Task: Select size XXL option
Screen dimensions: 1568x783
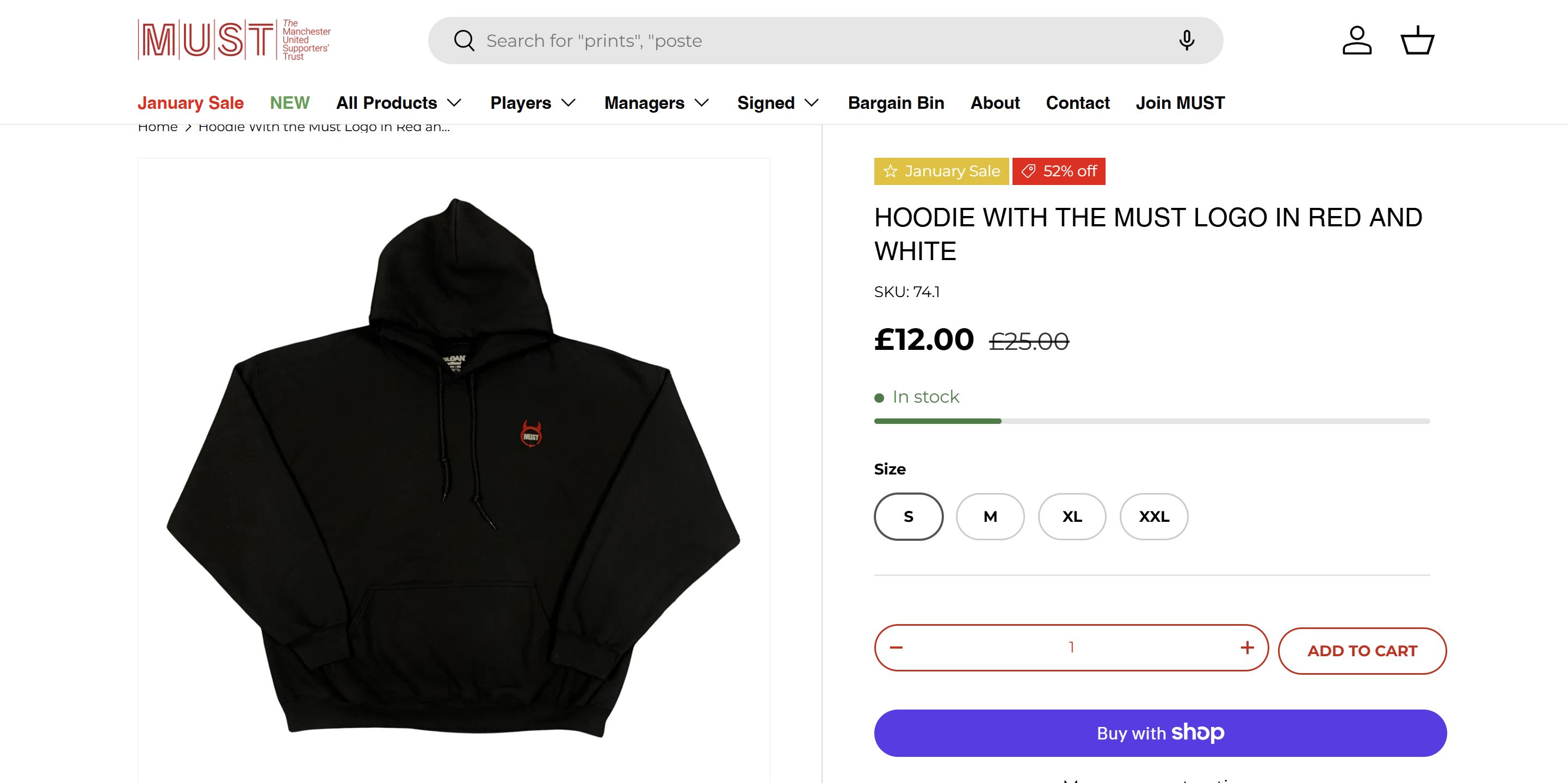Action: click(x=1154, y=516)
